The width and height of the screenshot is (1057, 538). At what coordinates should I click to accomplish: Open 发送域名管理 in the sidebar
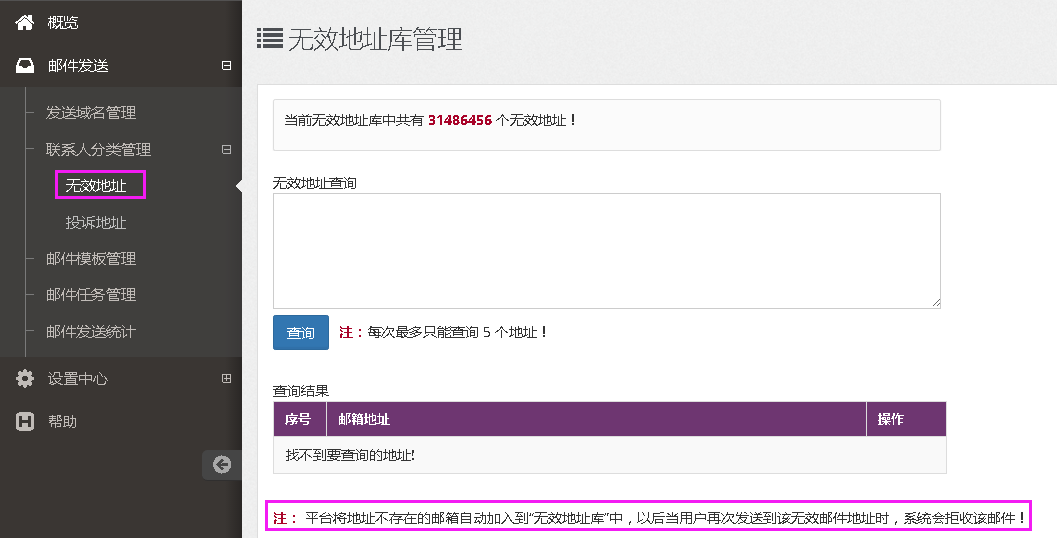[91, 113]
